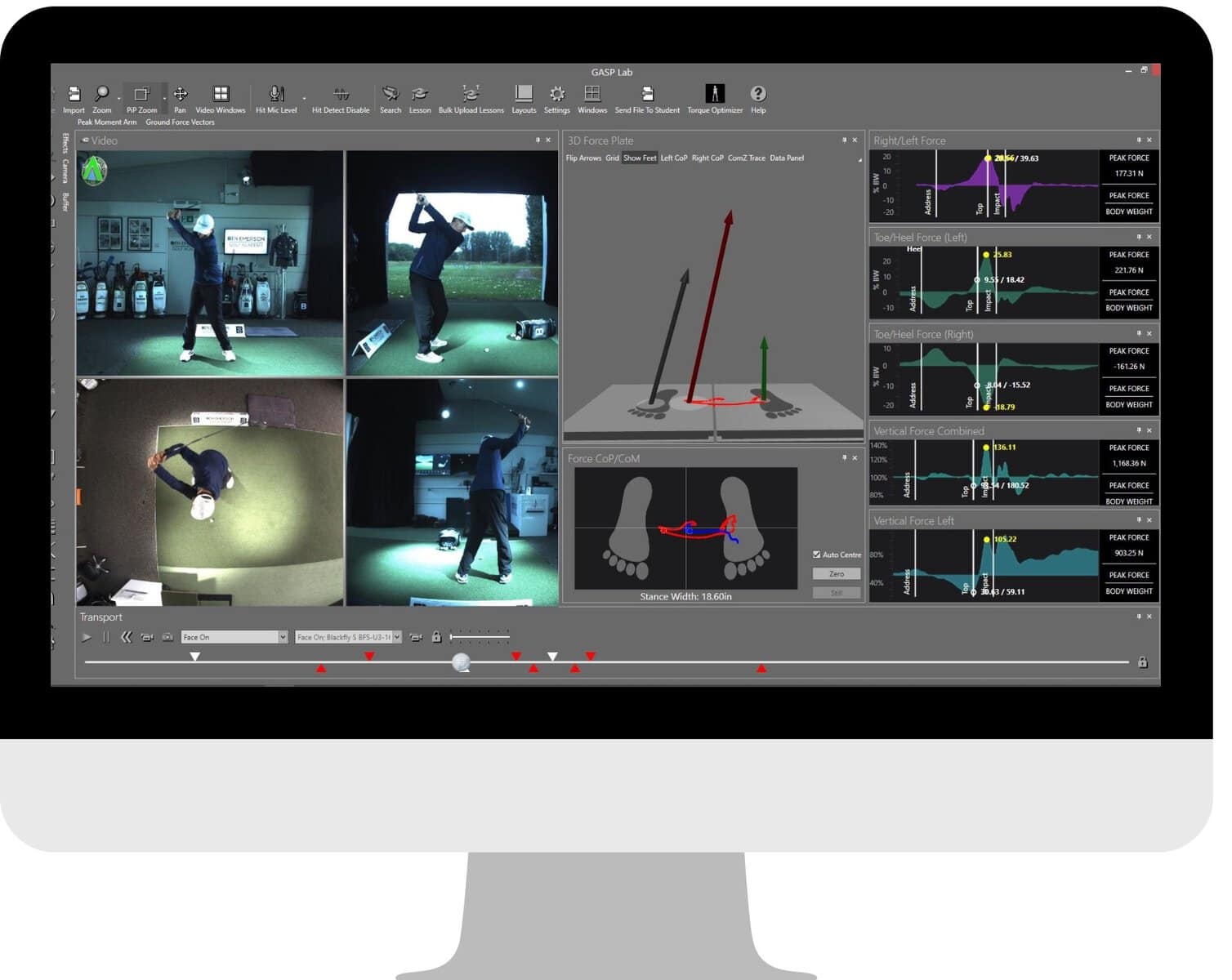
Task: Activate the Pan tool
Action: tap(180, 100)
